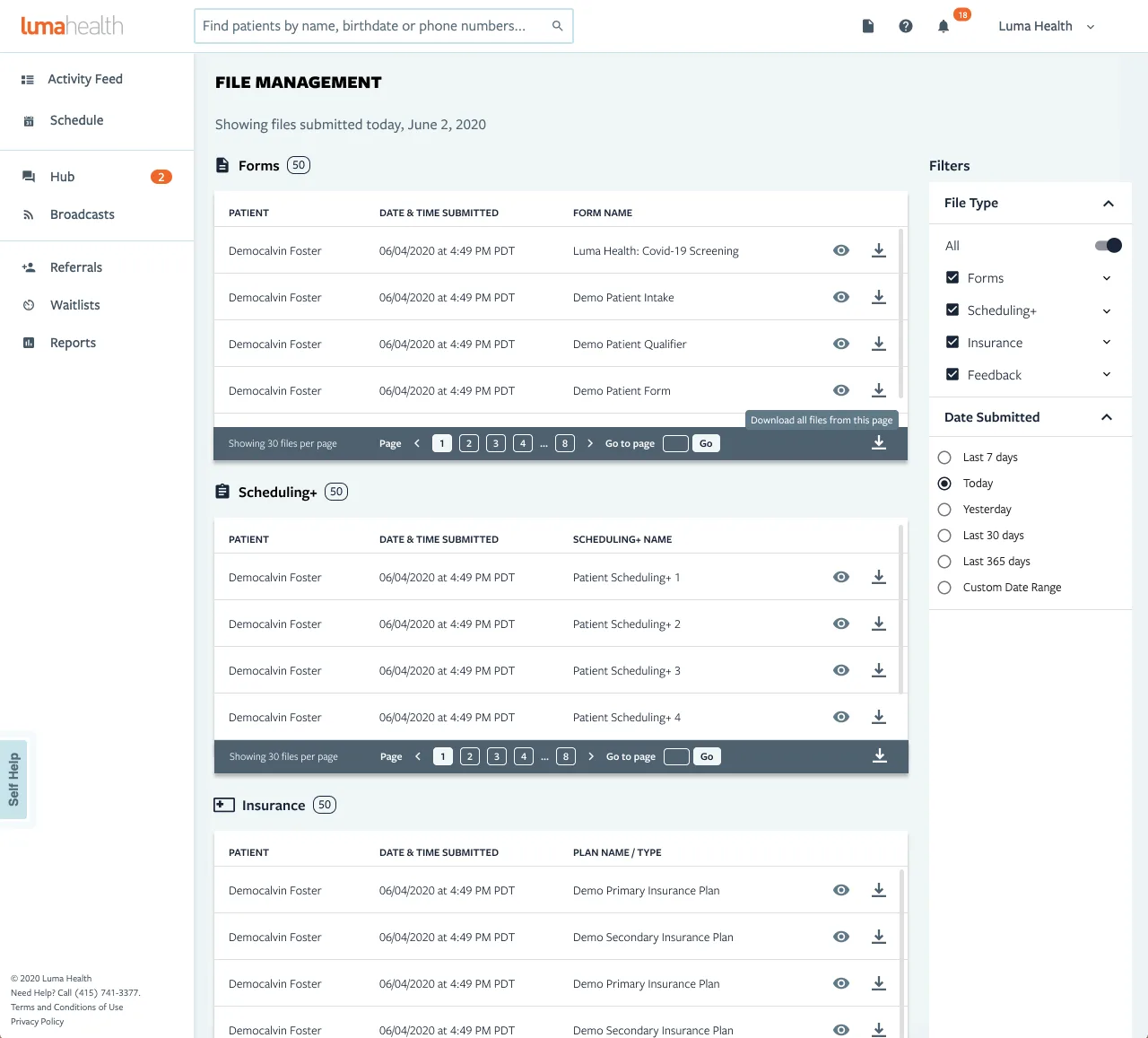Viewport: 1148px width, 1038px height.
Task: Expand the Feedback filter chevron
Action: (1107, 374)
